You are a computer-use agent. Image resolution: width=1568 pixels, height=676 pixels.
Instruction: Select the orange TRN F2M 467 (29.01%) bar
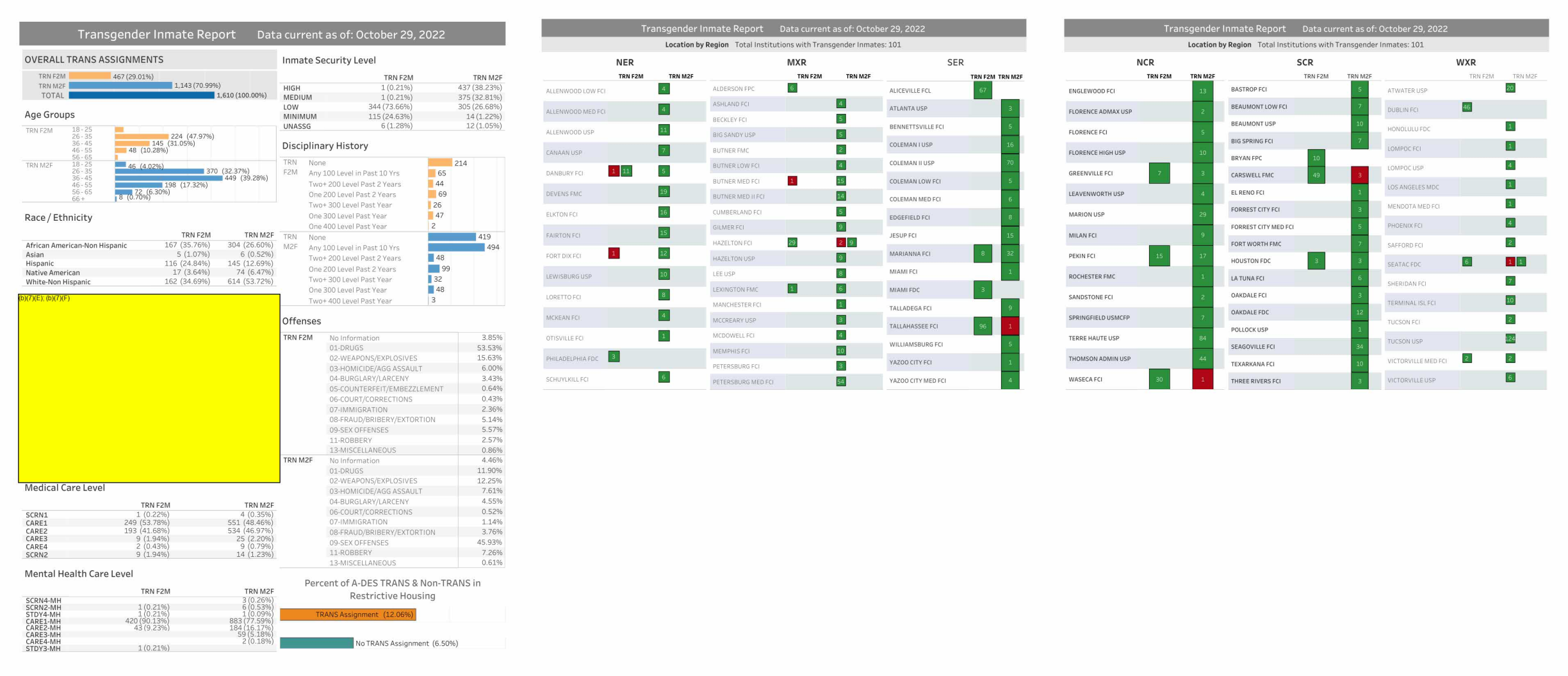point(90,76)
